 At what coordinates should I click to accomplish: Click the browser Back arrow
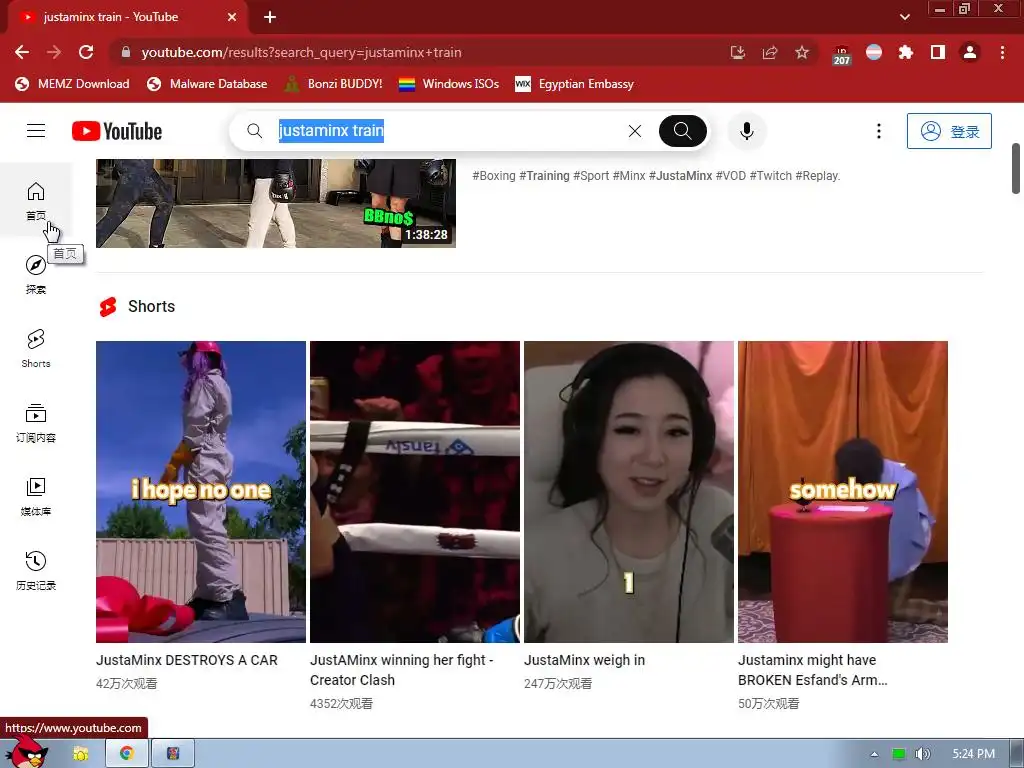click(x=22, y=52)
